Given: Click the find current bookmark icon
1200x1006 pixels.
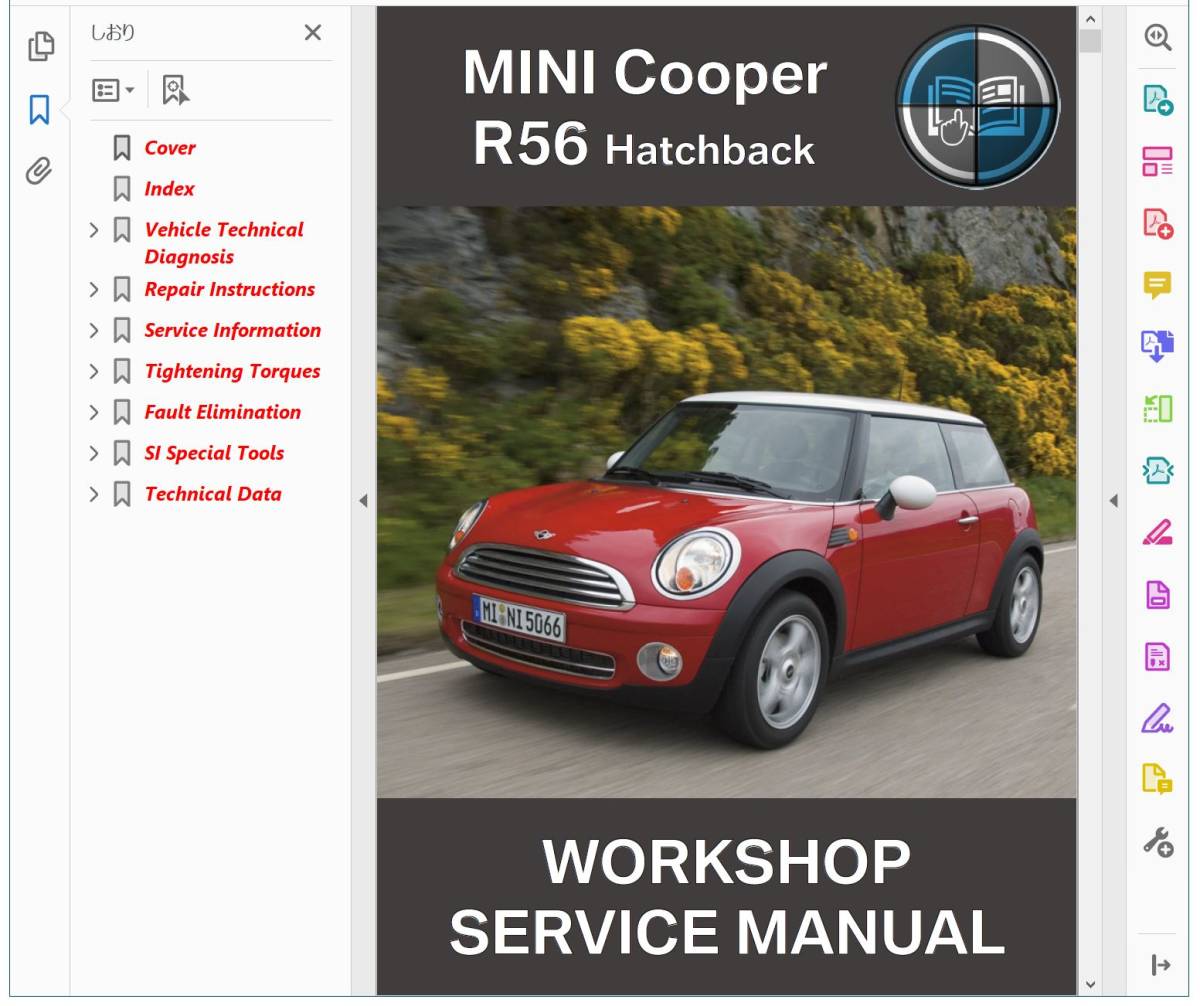Looking at the screenshot, I should click(x=176, y=90).
